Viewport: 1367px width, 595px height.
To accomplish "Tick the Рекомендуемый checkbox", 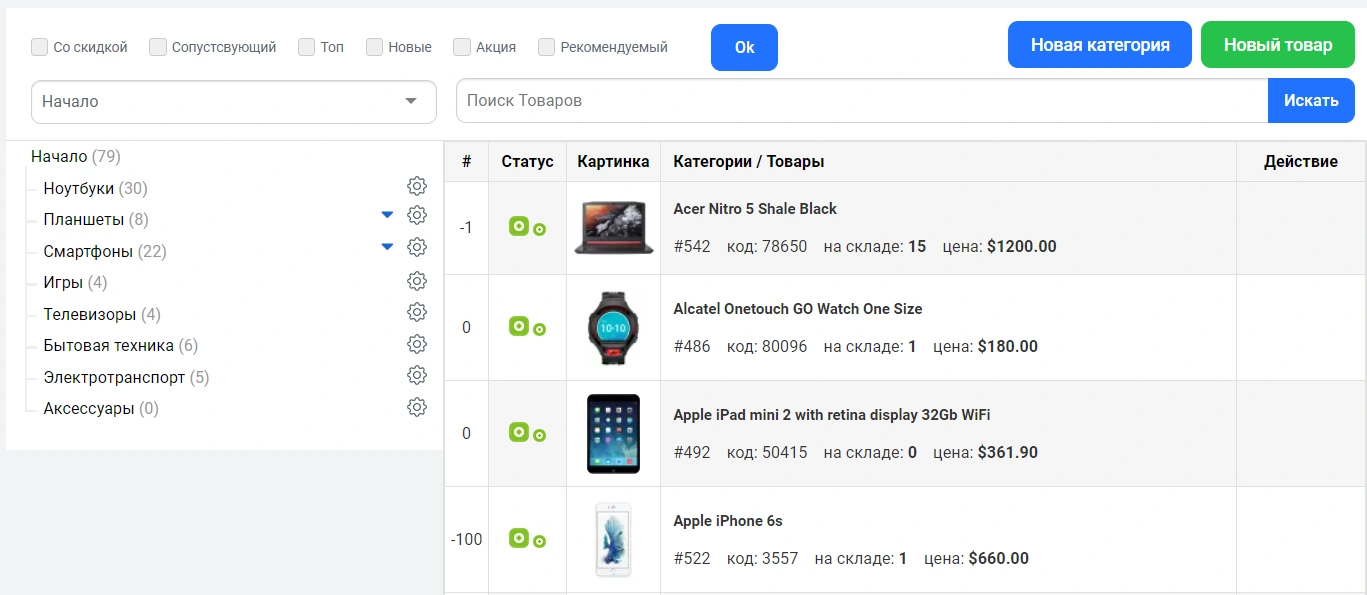I will tap(547, 47).
